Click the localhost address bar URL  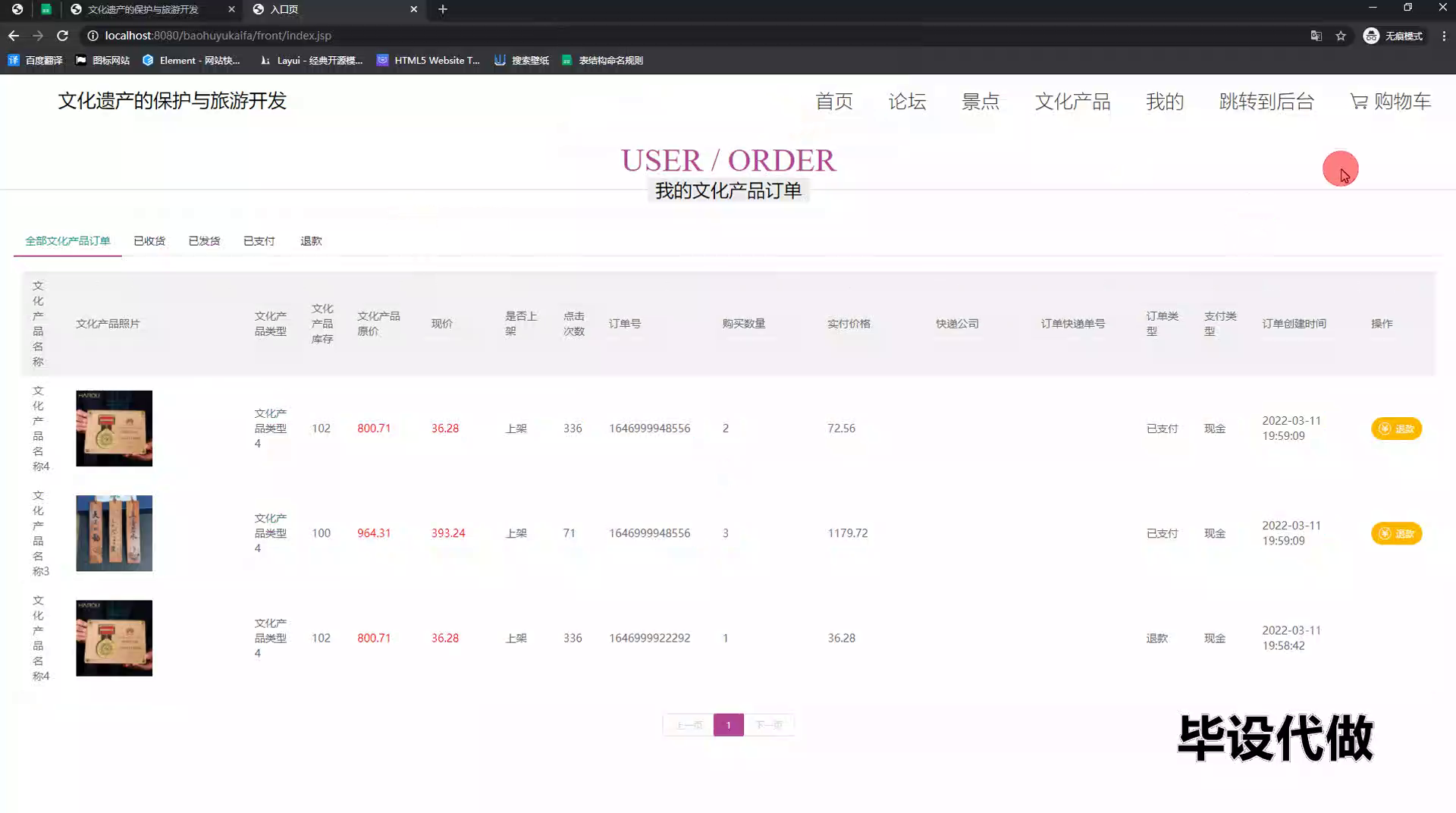(218, 36)
